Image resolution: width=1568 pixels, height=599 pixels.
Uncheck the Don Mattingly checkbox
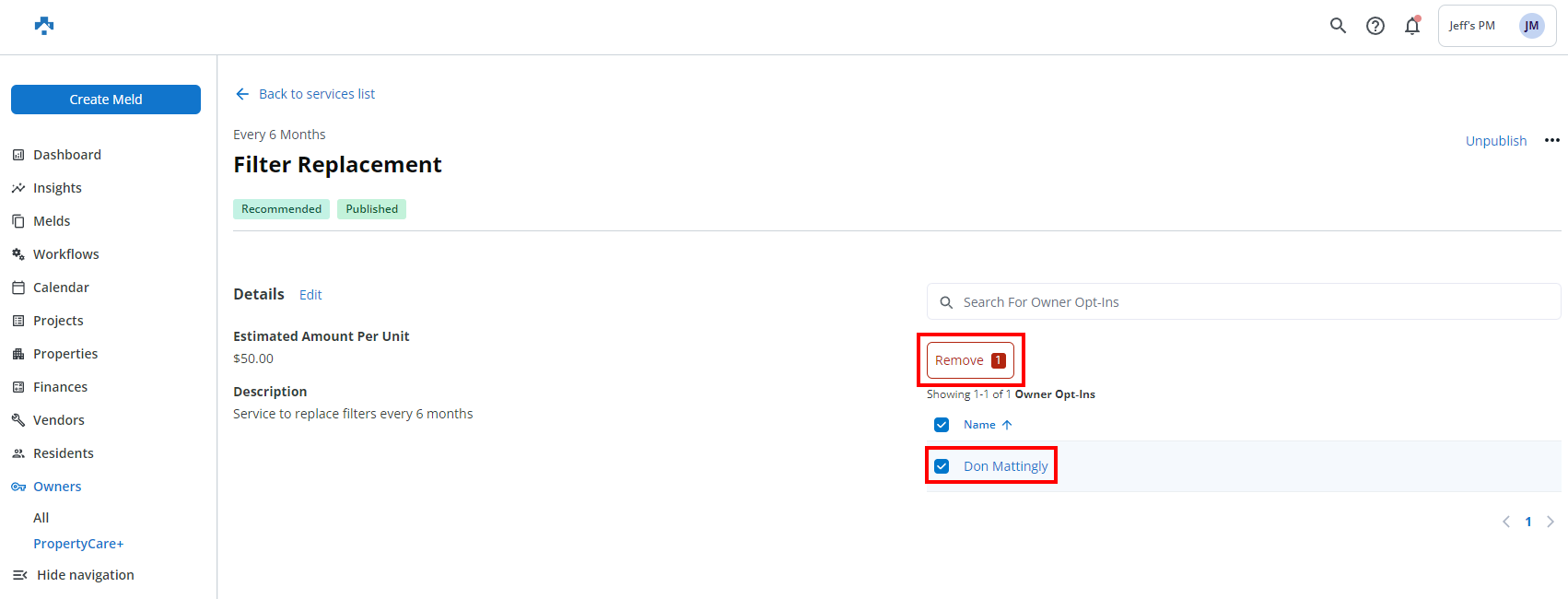click(942, 466)
